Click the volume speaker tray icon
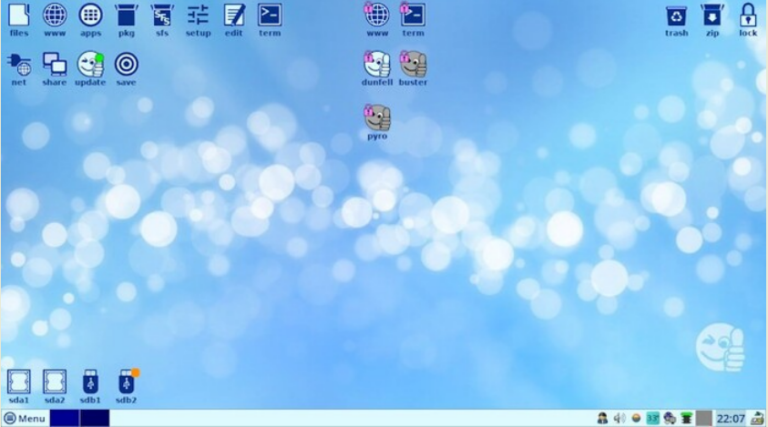 [x=619, y=418]
